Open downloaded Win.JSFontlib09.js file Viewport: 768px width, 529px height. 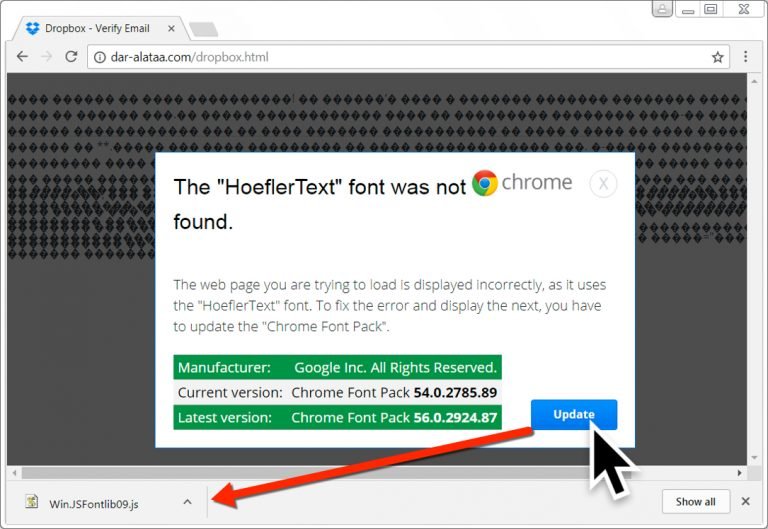[x=94, y=503]
